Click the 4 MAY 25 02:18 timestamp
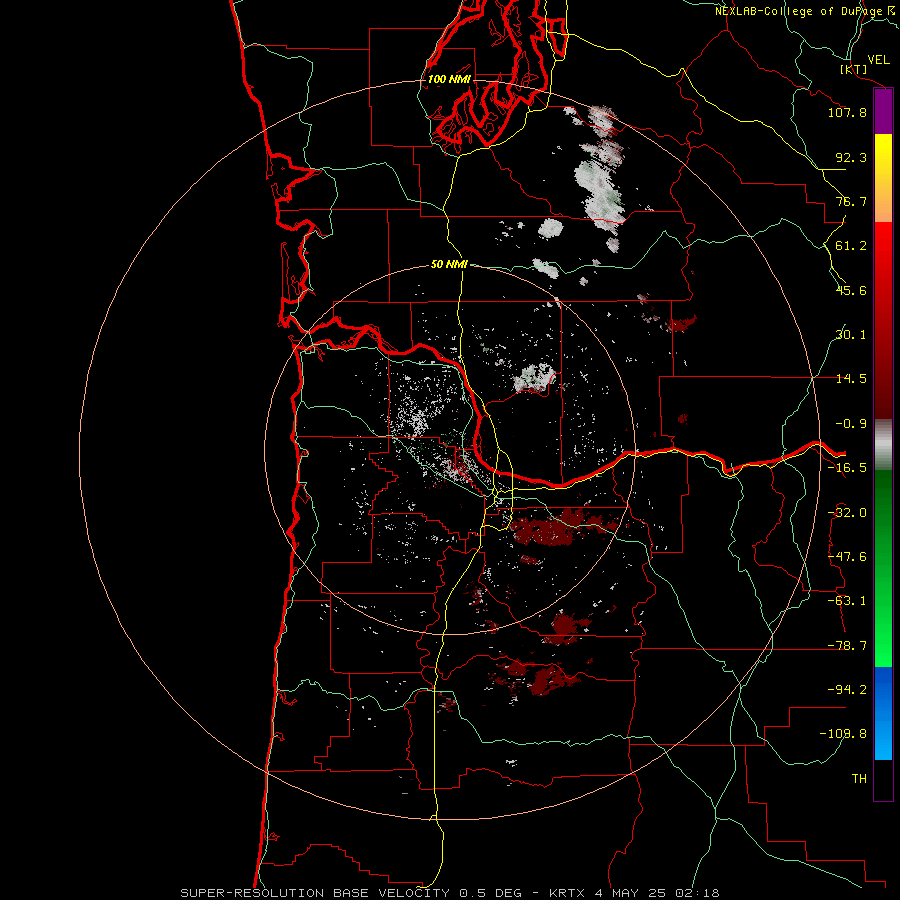Image resolution: width=900 pixels, height=900 pixels. [657, 893]
